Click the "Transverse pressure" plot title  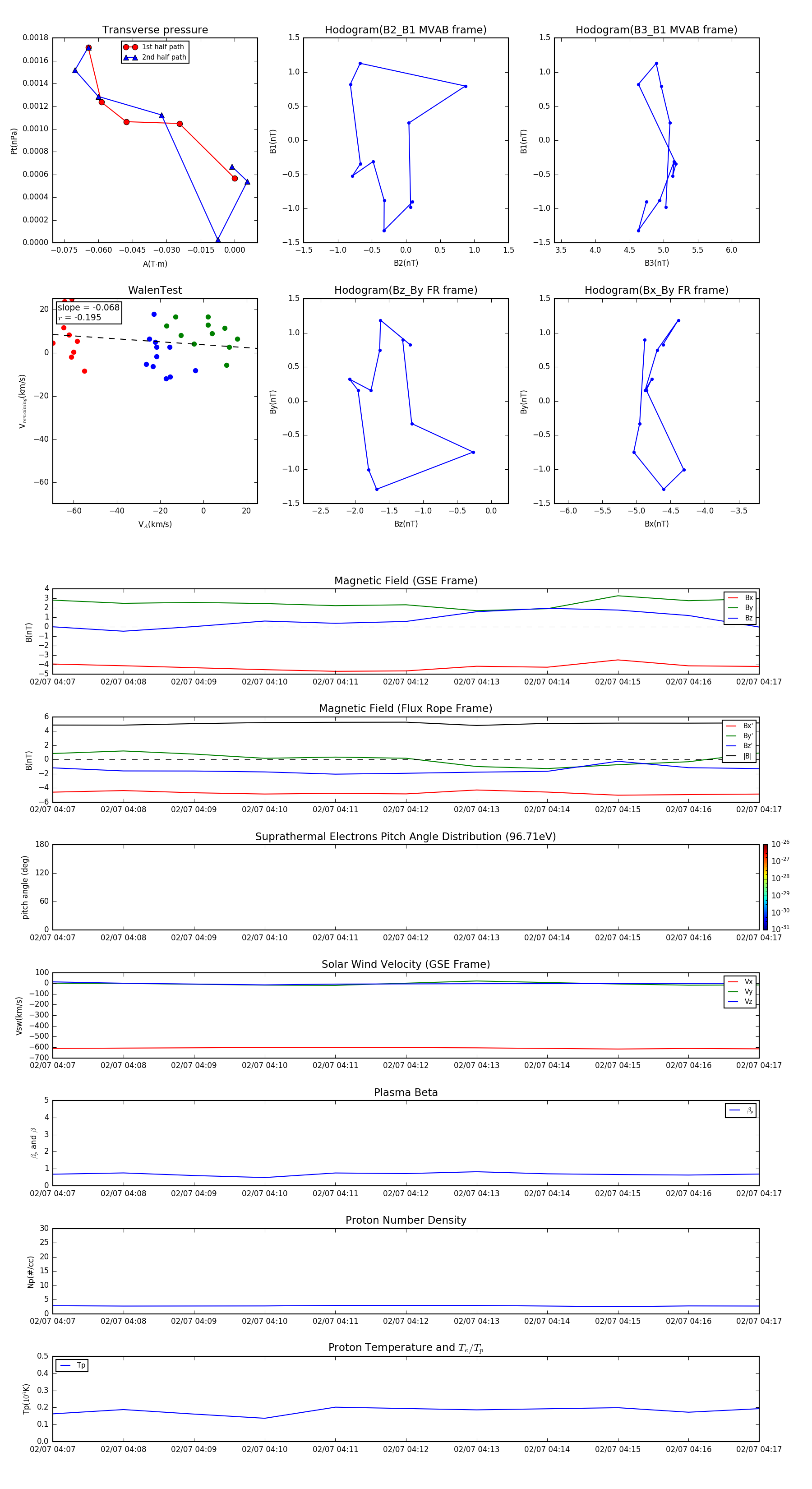click(155, 30)
